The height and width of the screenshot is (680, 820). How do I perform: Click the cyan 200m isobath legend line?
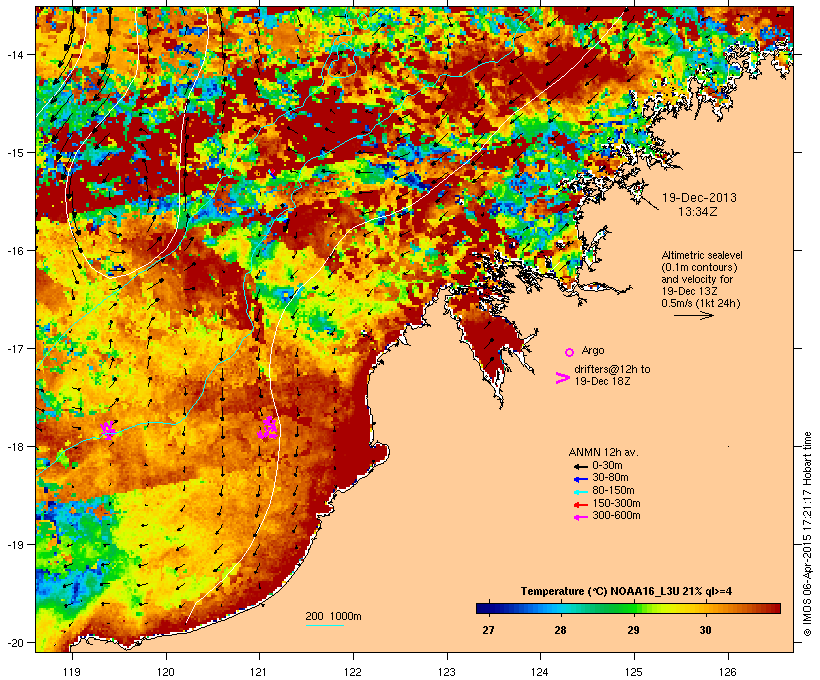coord(324,625)
